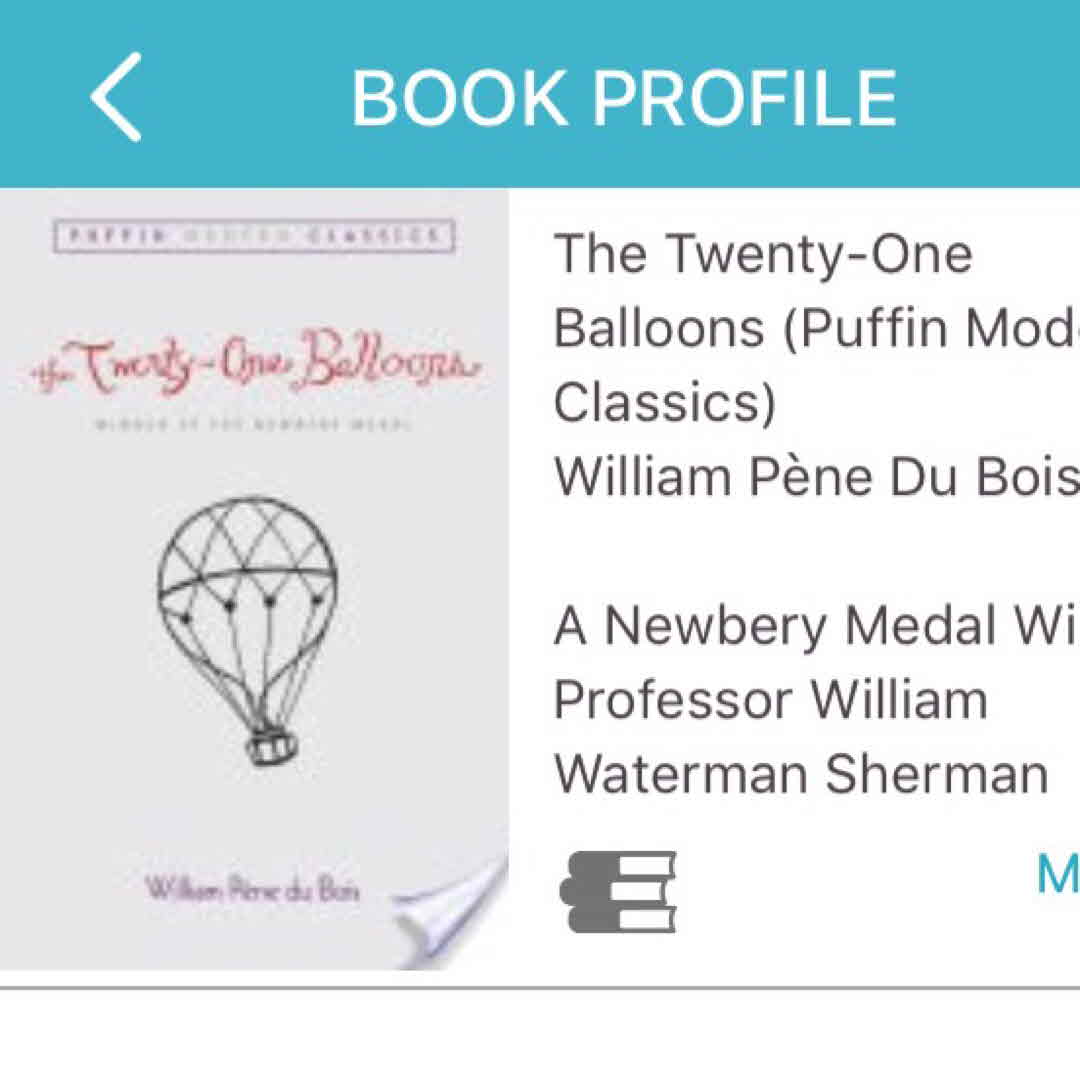Screen dimensions: 1080x1080
Task: Click the red cursive title on cover
Action: 255,370
